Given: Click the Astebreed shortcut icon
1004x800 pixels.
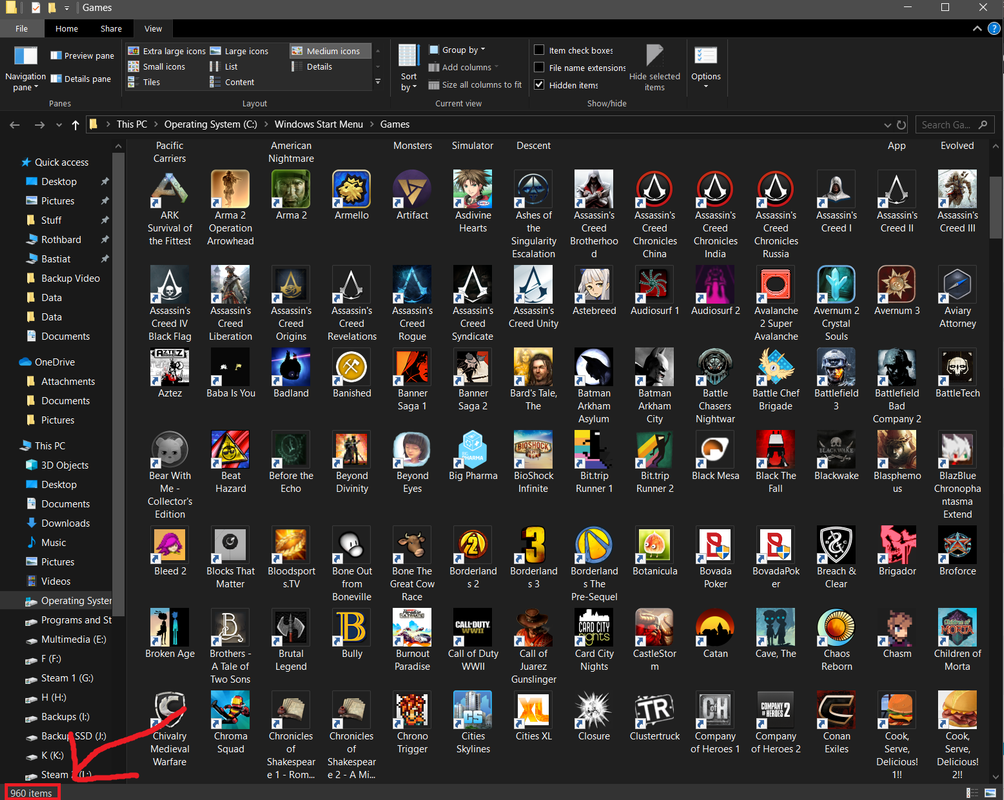Looking at the screenshot, I should (594, 284).
